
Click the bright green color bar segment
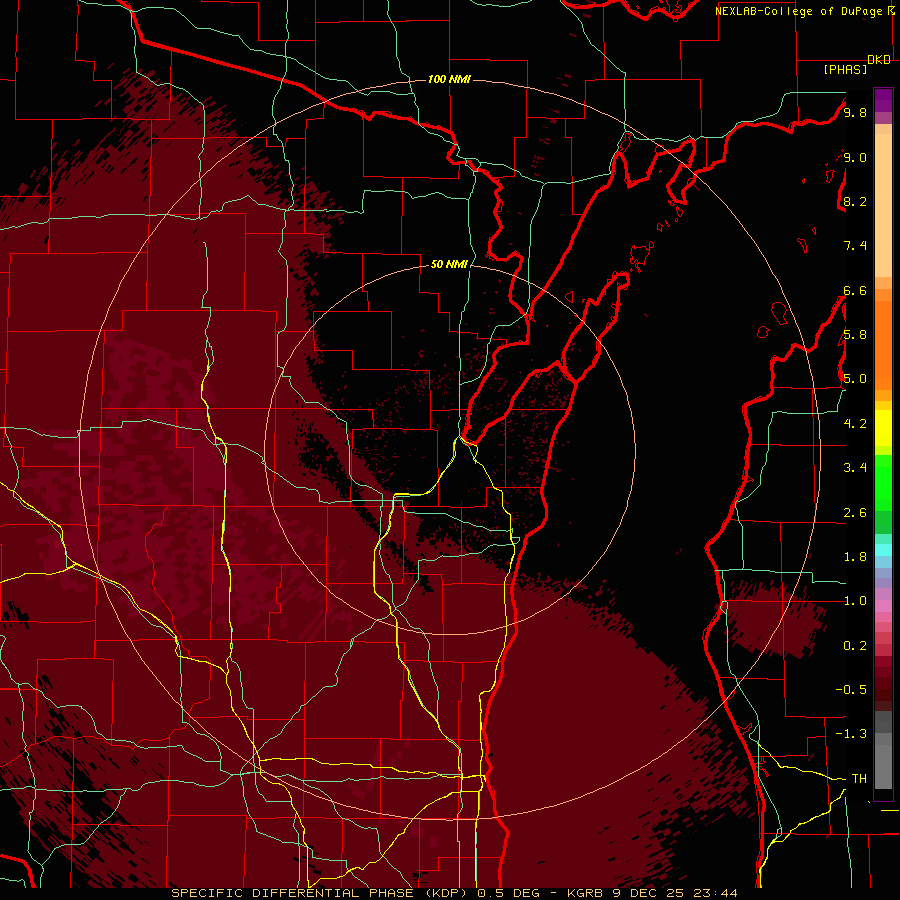pos(883,484)
